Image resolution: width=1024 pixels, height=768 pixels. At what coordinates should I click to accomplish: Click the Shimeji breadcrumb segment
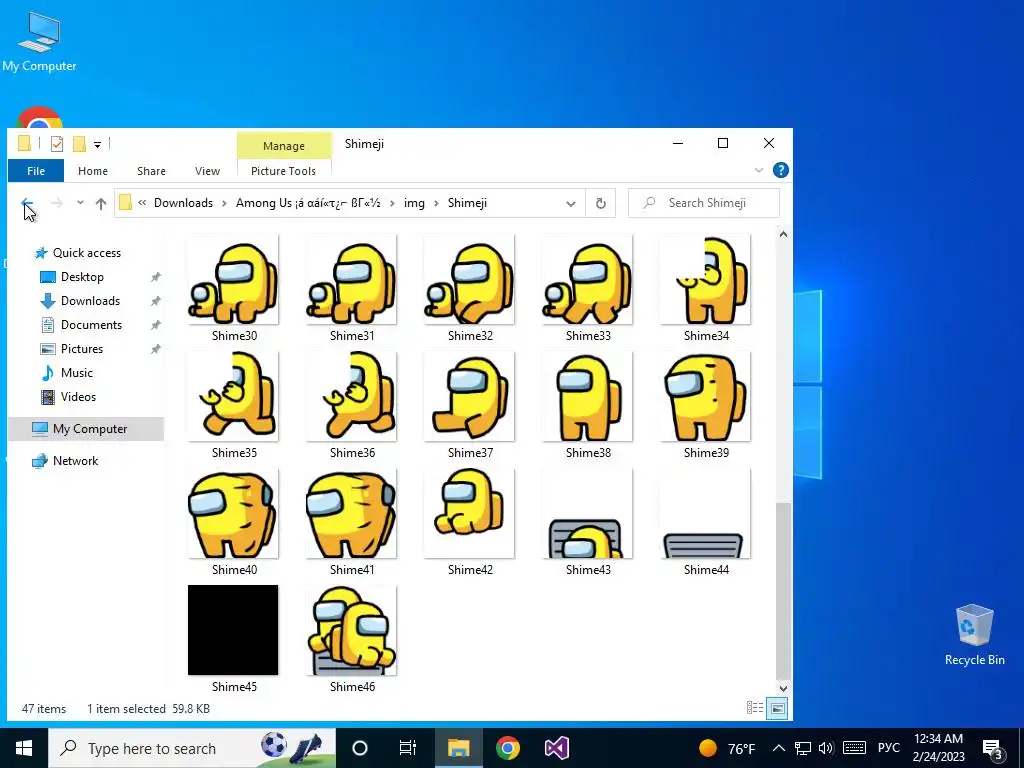468,203
